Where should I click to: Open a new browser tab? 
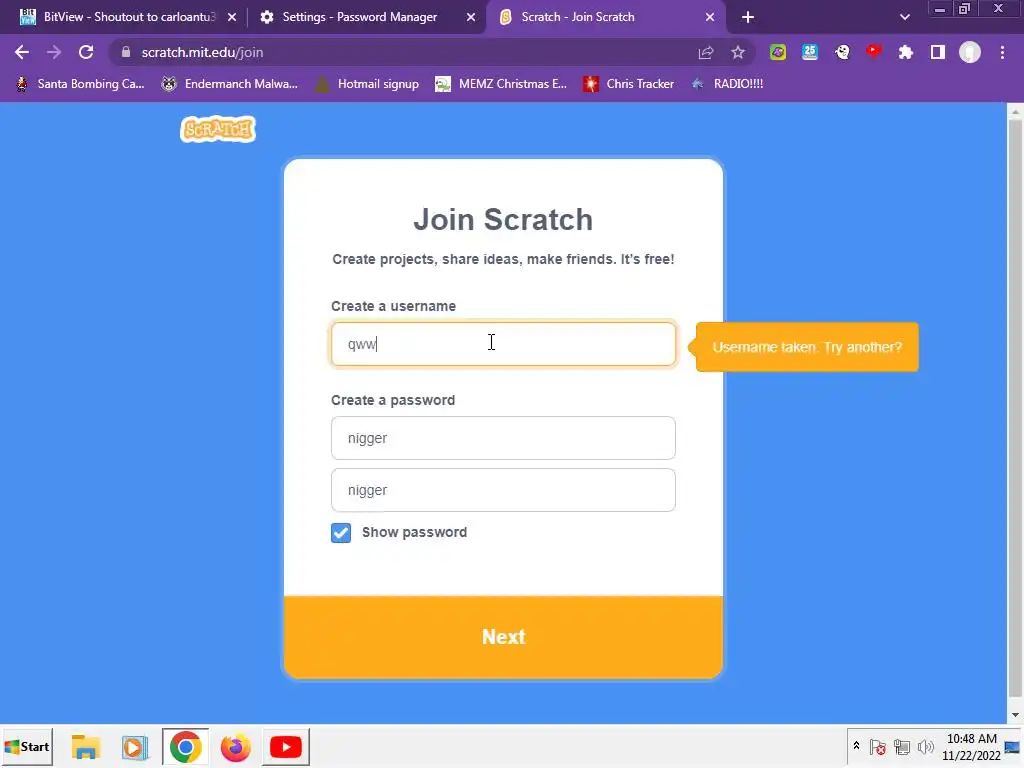(748, 17)
